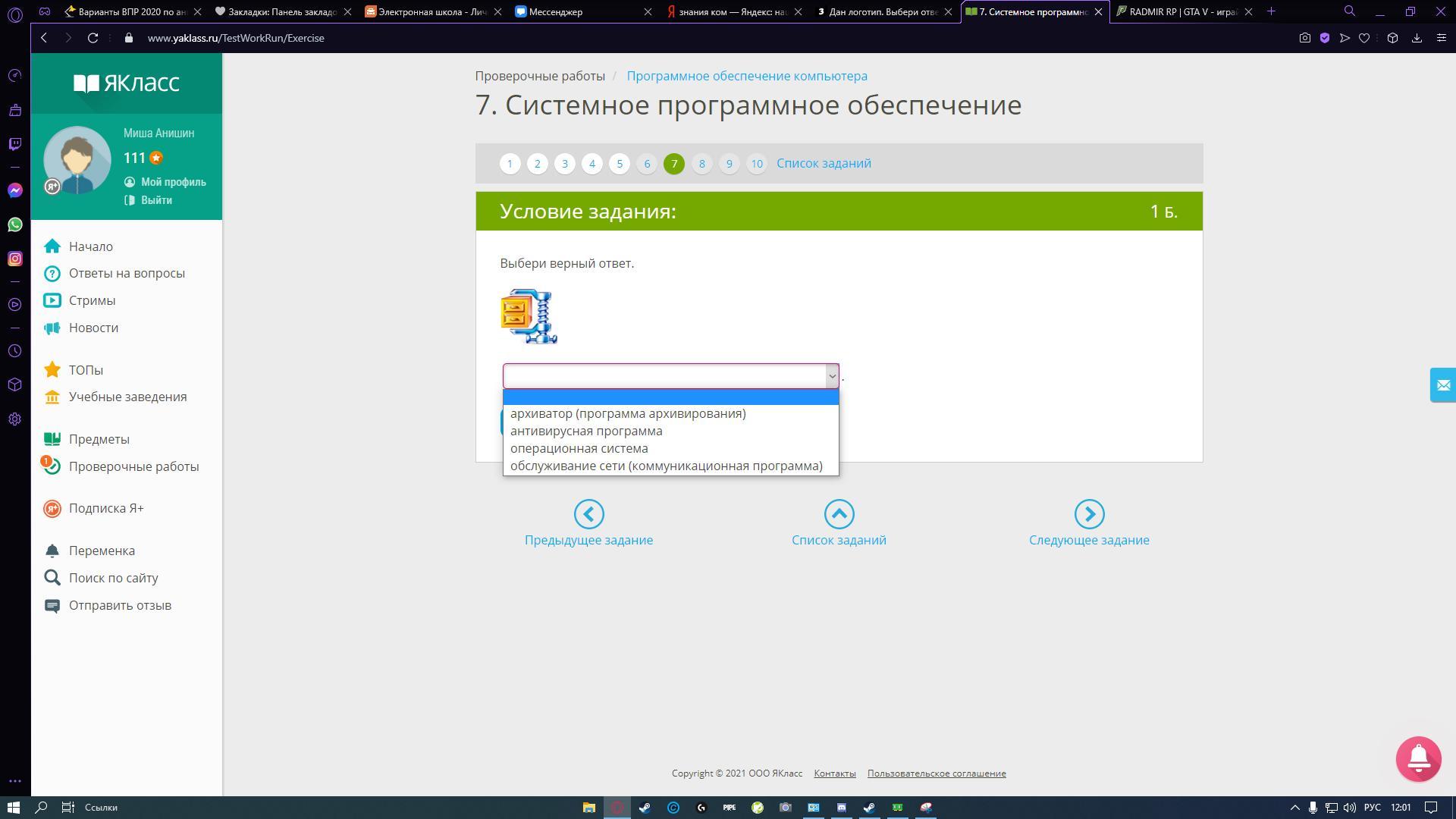Viewport: 1456px width, 819px height.
Task: Click the Previous task arrow icon
Action: (x=588, y=514)
